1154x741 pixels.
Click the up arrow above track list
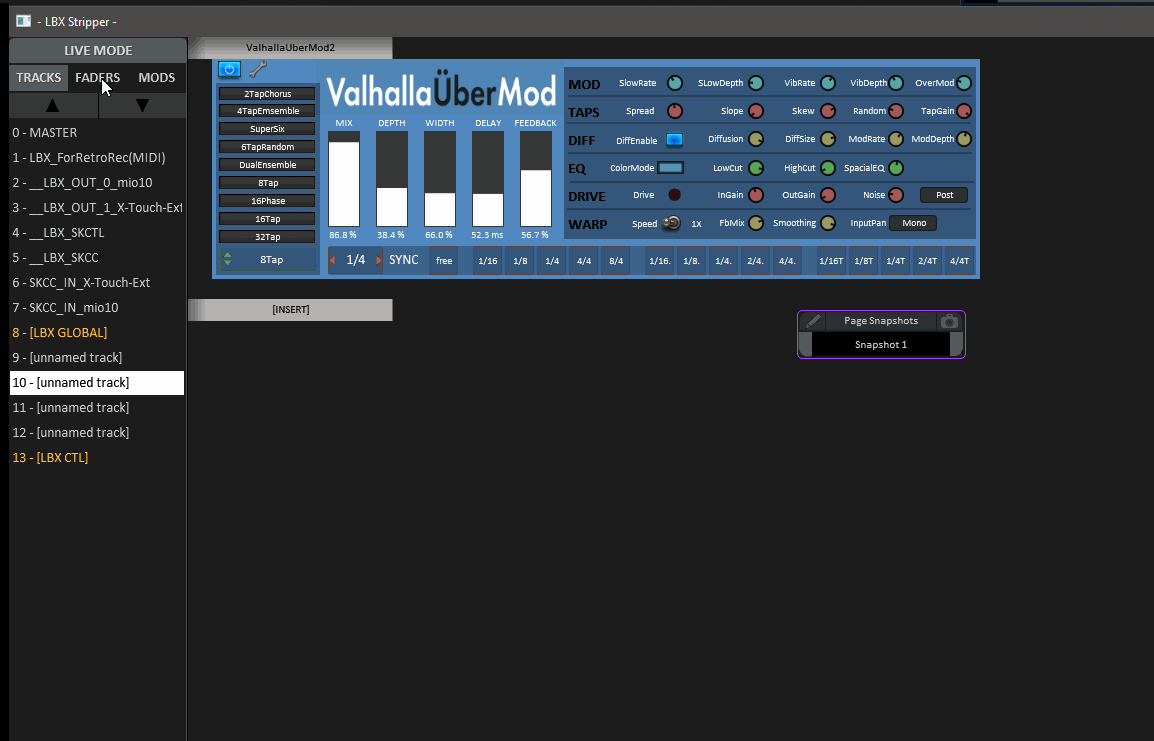coord(52,105)
